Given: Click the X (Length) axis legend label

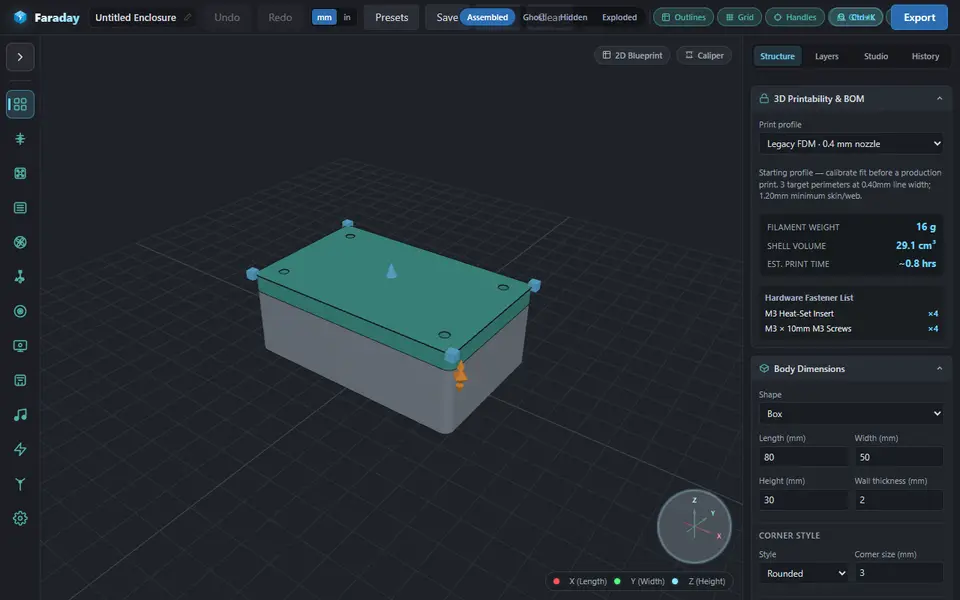Looking at the screenshot, I should (587, 581).
